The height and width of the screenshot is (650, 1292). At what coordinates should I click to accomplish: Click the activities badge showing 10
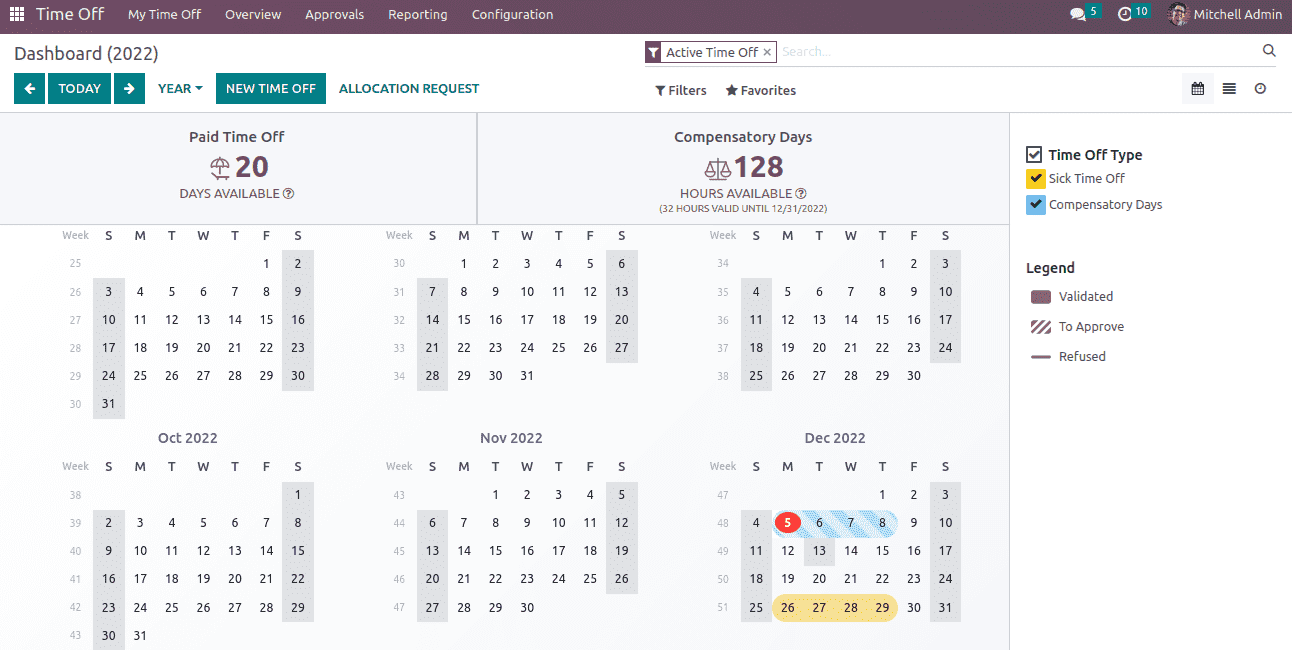pos(1142,11)
